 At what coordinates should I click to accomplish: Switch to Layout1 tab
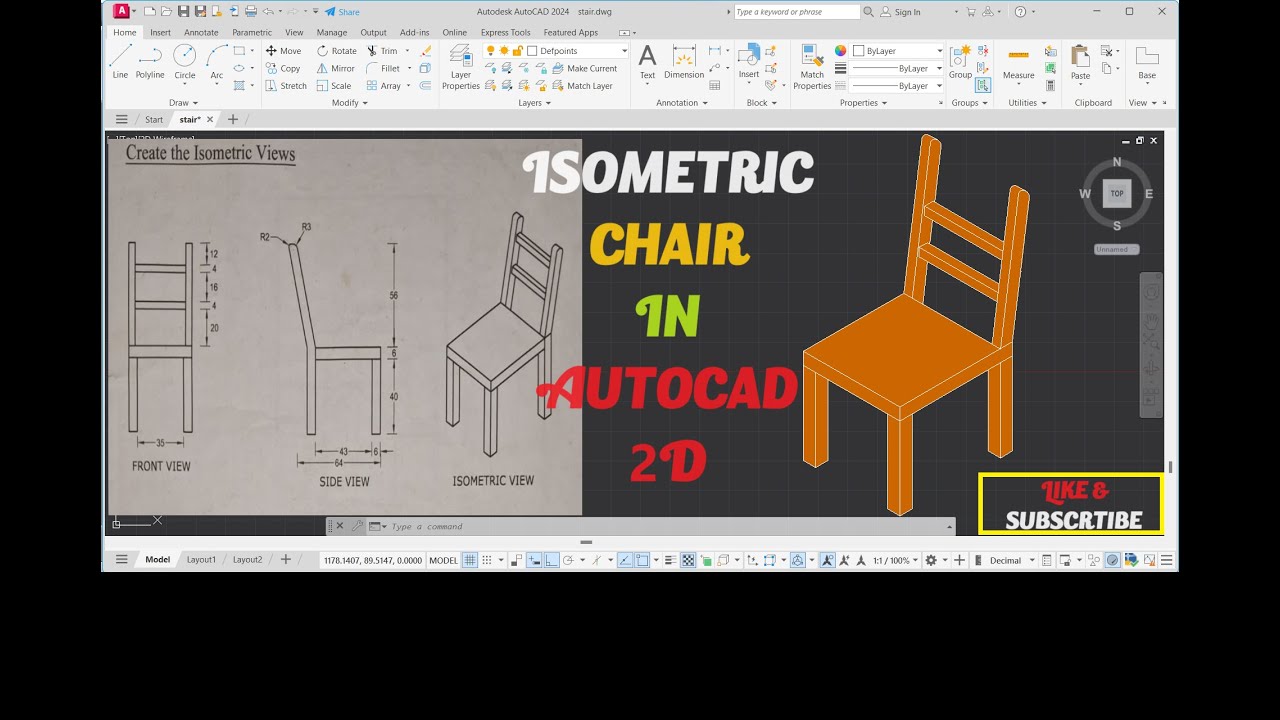pyautogui.click(x=201, y=560)
